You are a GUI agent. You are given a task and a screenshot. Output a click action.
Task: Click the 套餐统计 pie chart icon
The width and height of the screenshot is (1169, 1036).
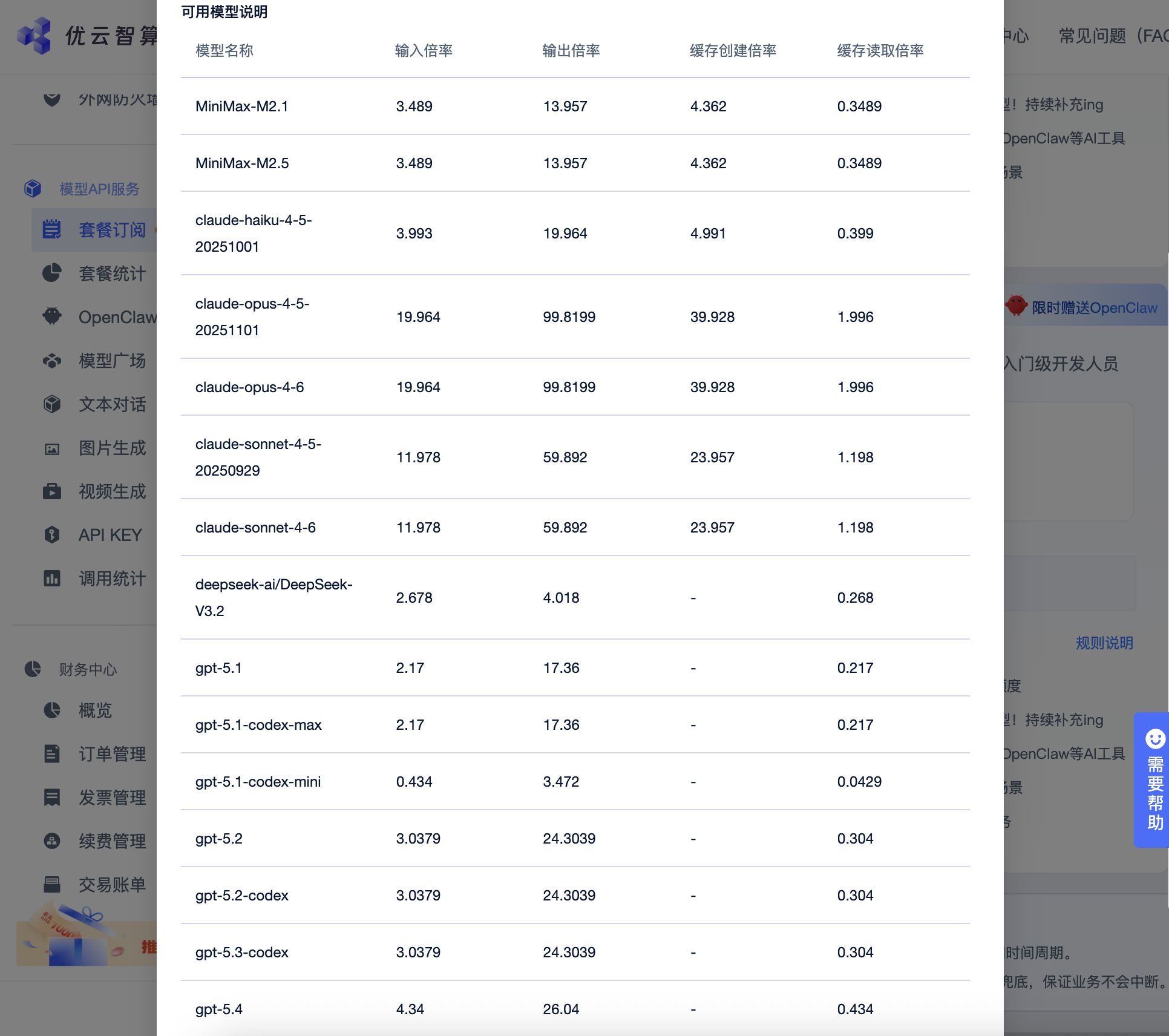(52, 273)
